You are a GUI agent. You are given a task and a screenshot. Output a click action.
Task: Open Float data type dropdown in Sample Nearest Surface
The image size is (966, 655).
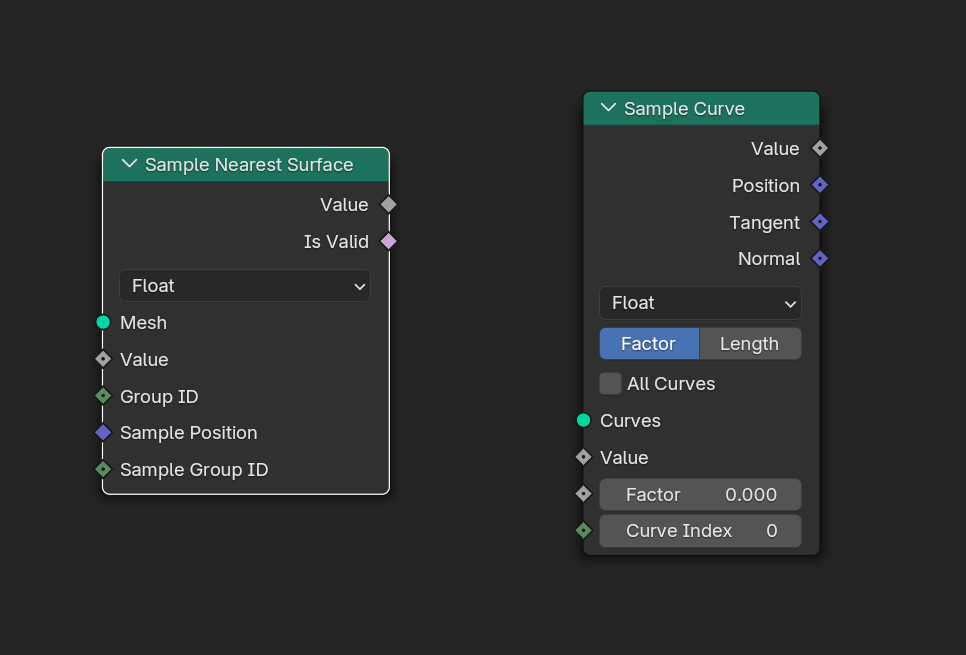(245, 286)
